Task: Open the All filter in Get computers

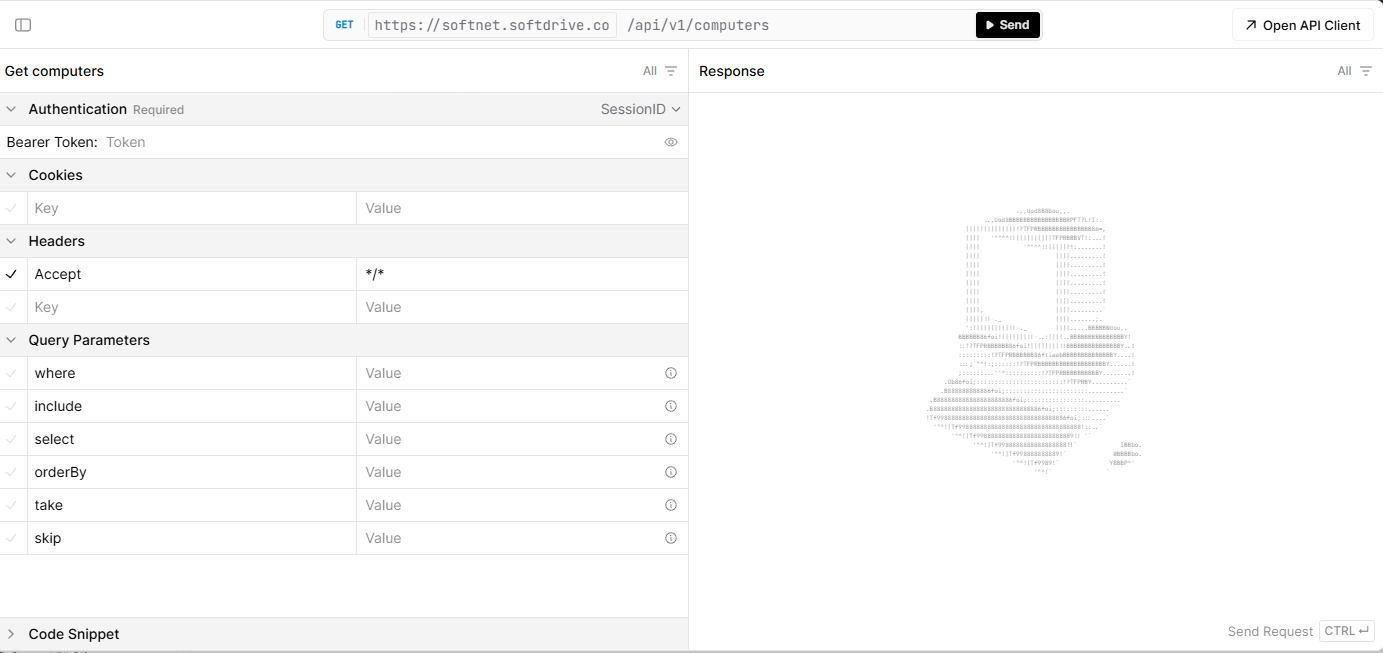Action: (x=660, y=71)
